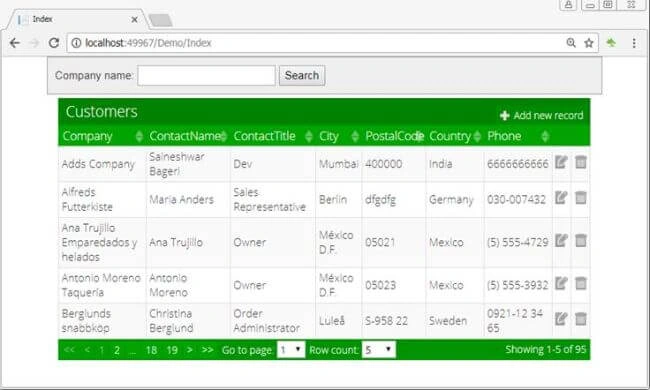Go to page 18
The width and height of the screenshot is (650, 390).
coord(151,350)
